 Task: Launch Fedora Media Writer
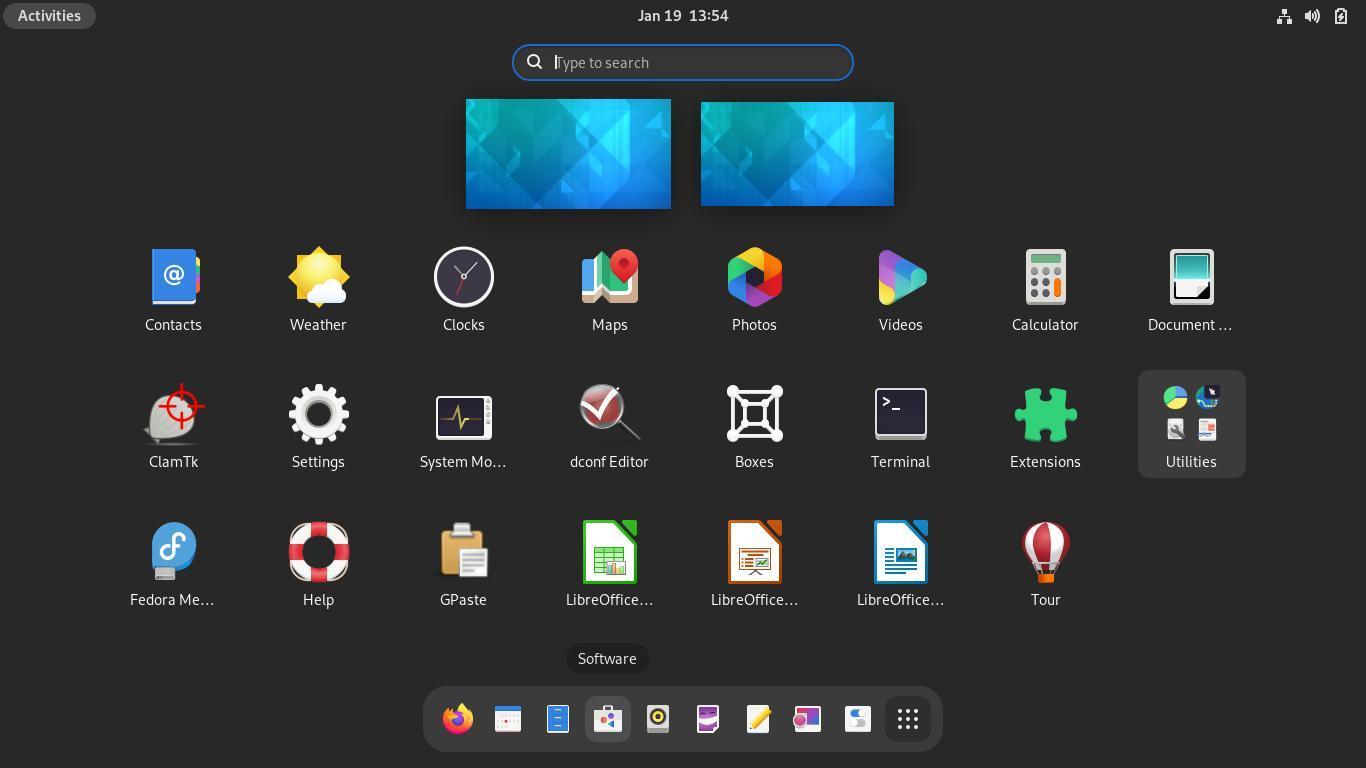173,552
